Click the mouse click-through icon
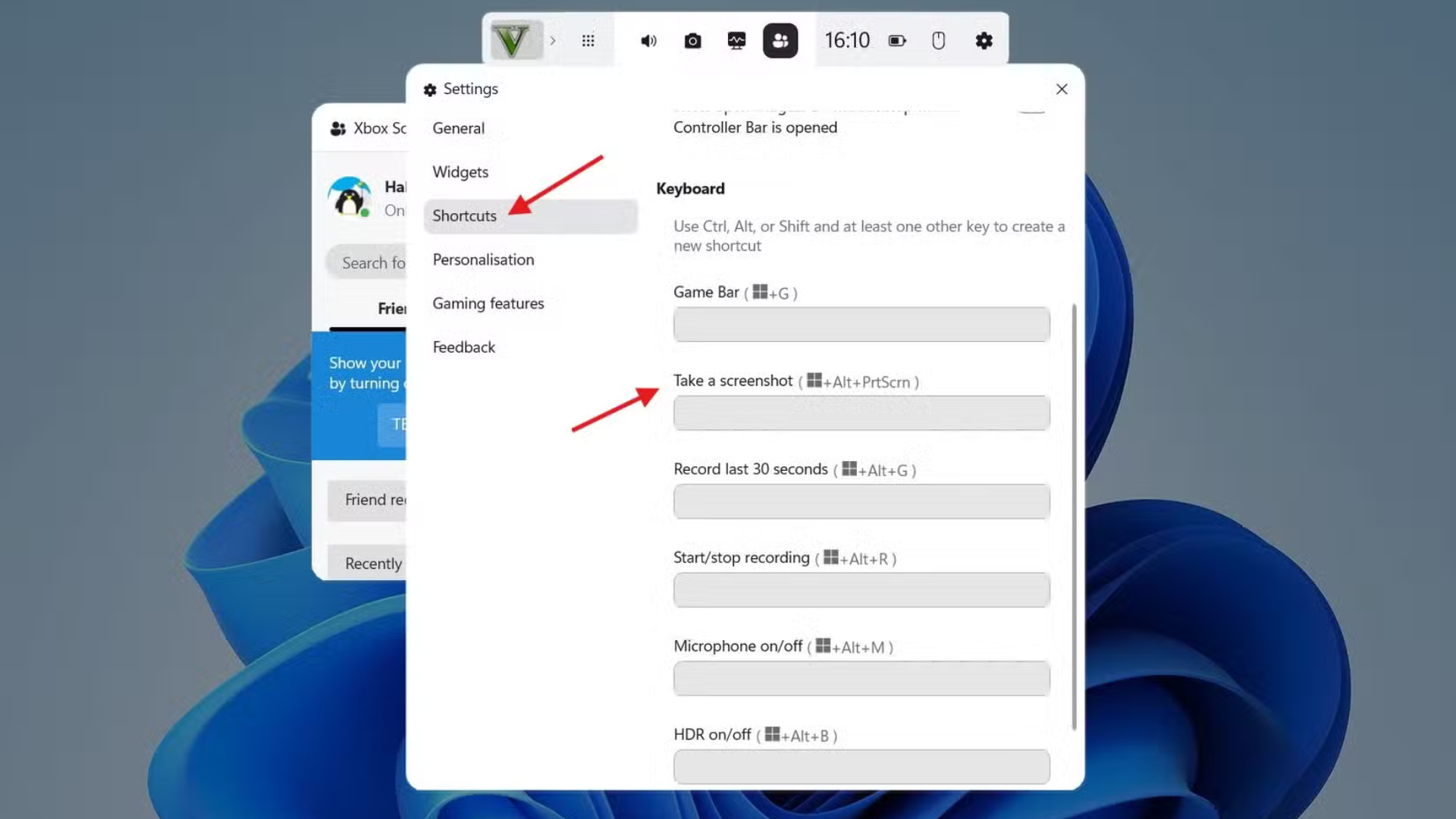1456x819 pixels. (939, 41)
